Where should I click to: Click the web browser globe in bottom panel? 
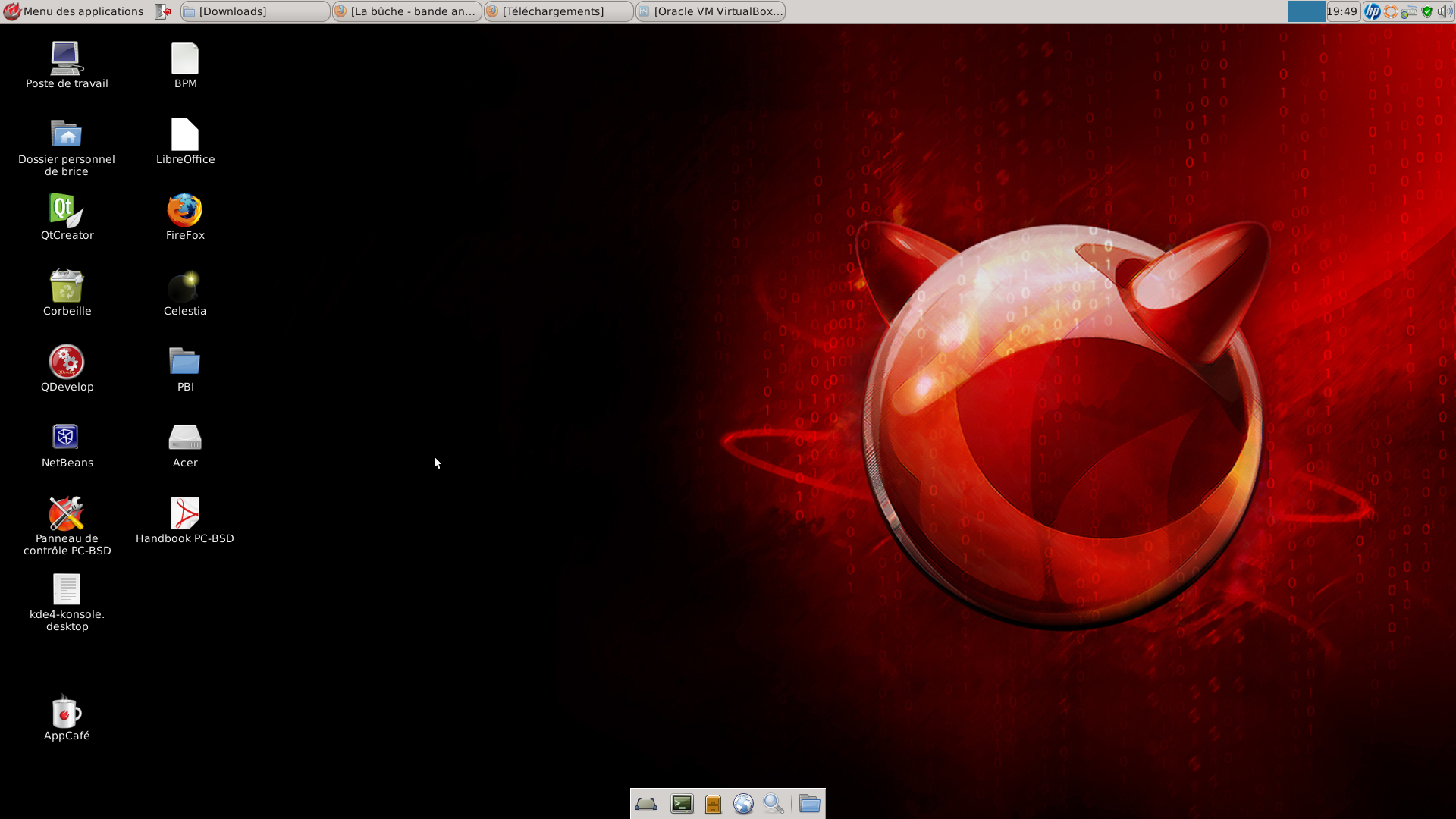(743, 804)
